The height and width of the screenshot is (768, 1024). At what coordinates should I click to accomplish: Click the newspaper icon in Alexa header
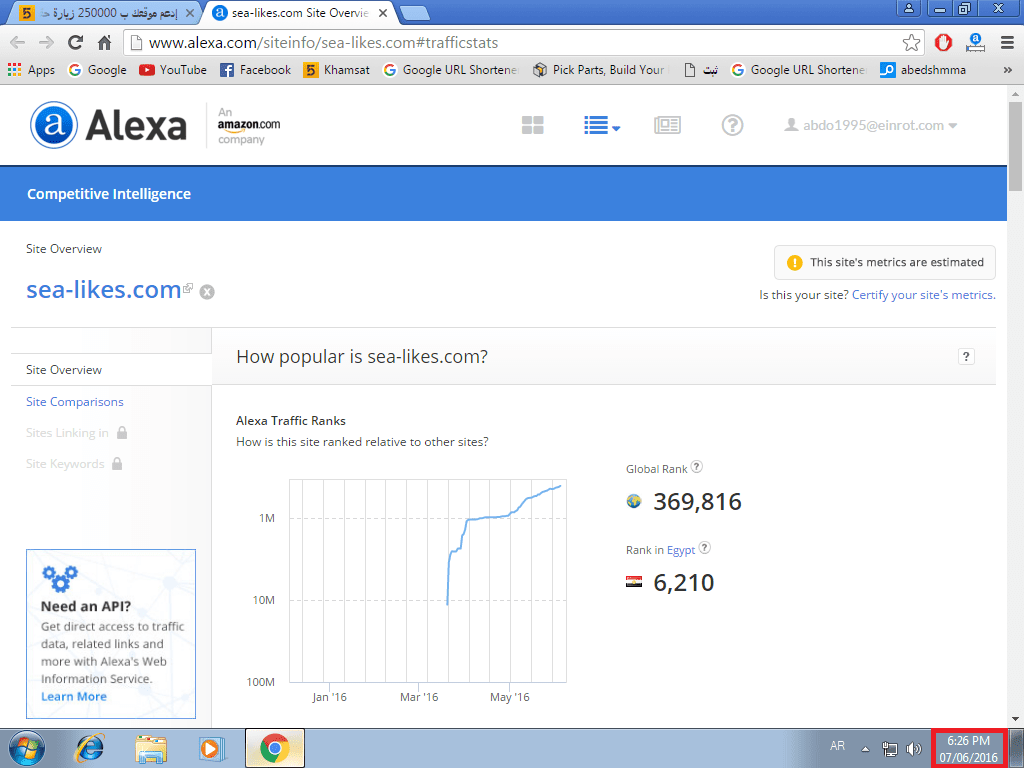(x=667, y=125)
